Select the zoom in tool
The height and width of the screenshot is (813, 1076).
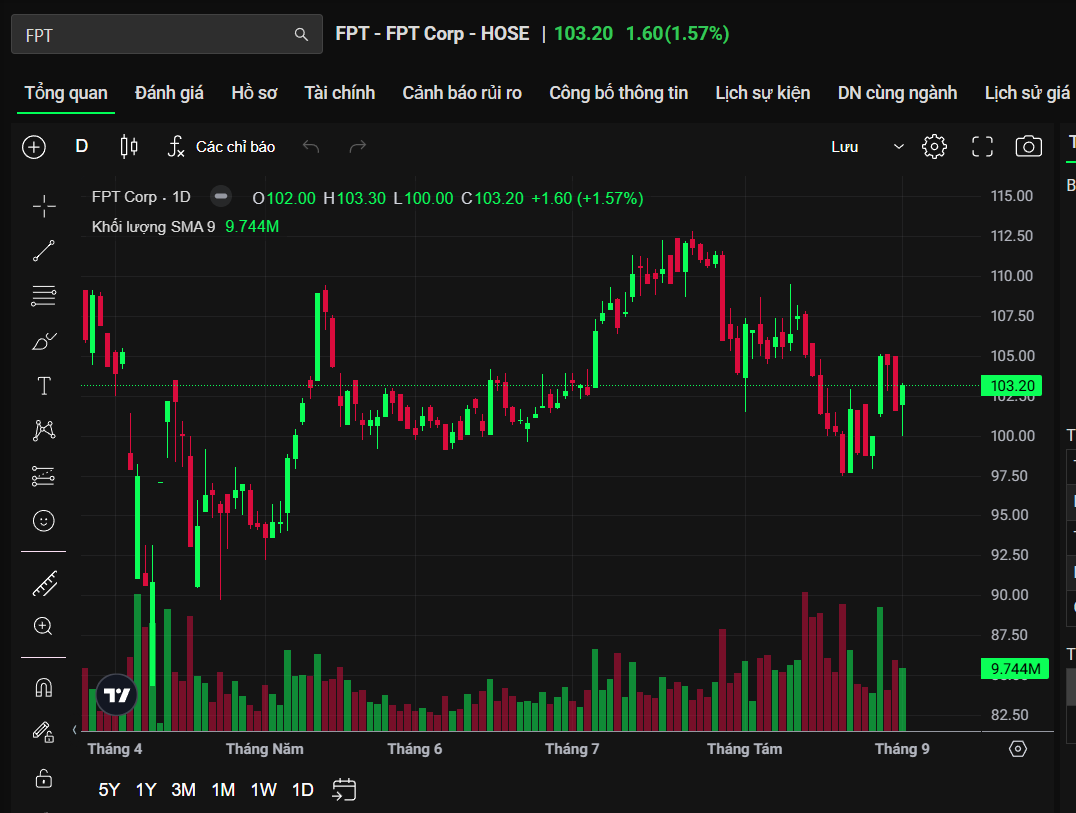43,626
